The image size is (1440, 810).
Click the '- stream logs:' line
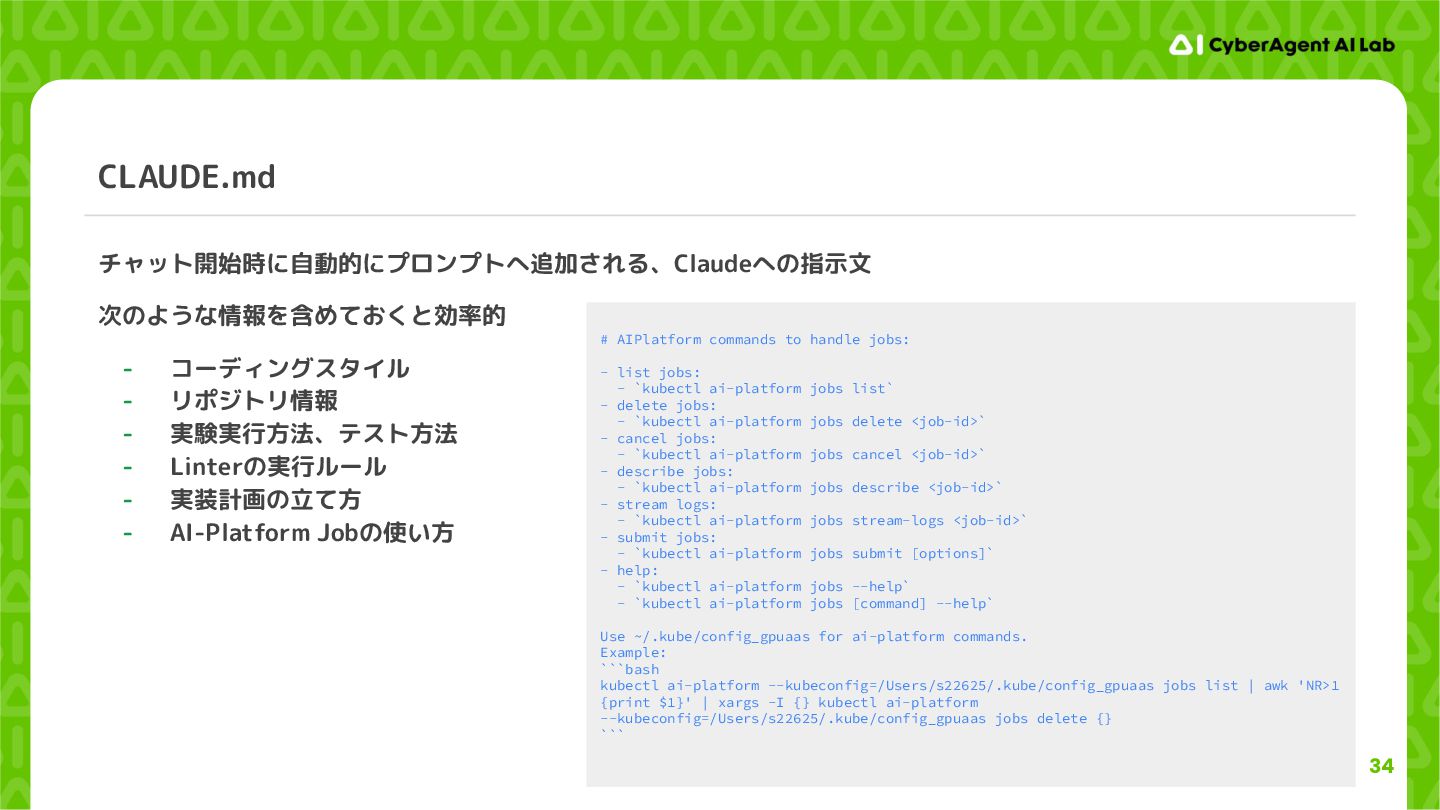(x=658, y=504)
